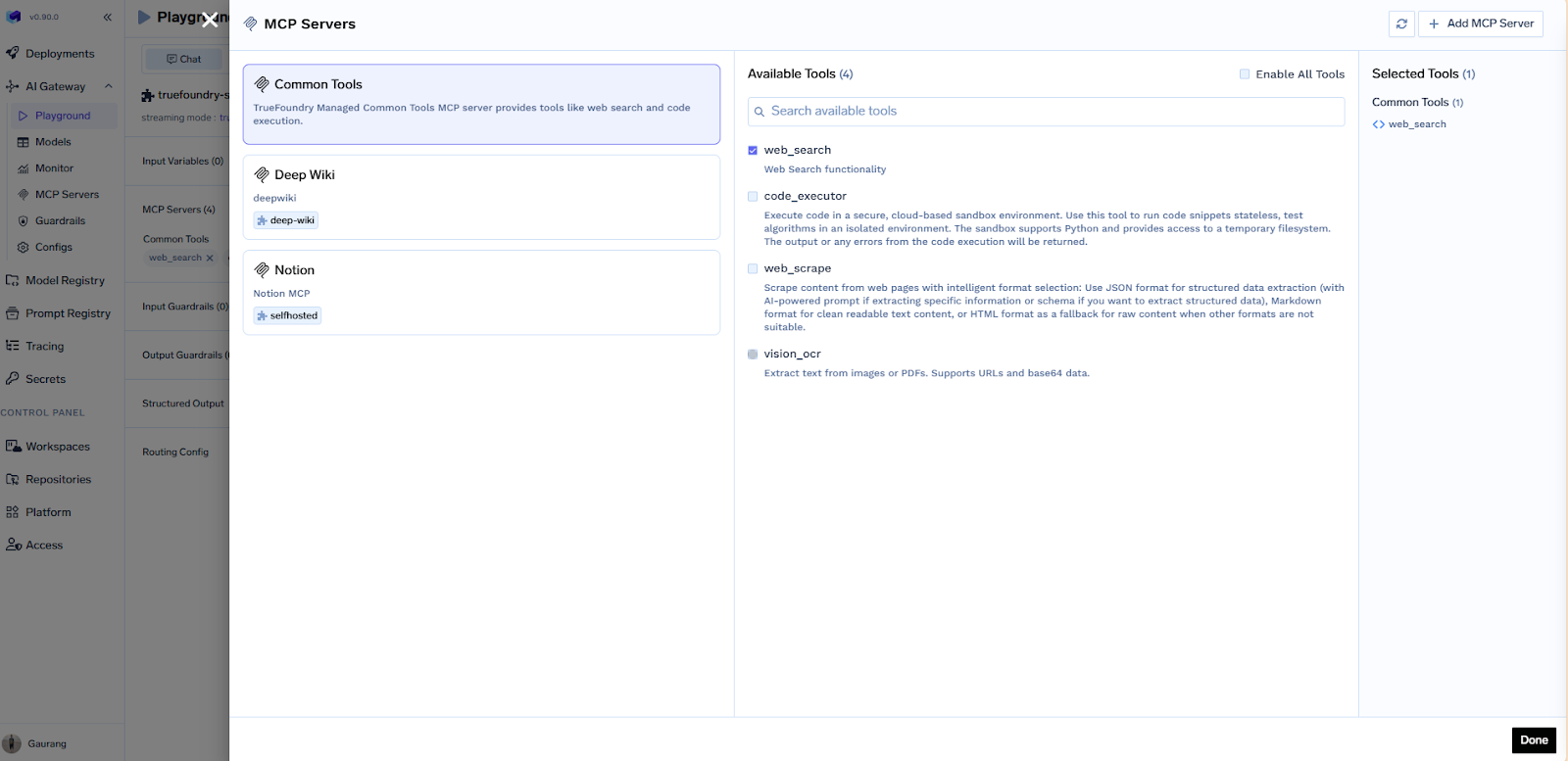
Task: Click the Common Tools server icon
Action: click(x=262, y=84)
